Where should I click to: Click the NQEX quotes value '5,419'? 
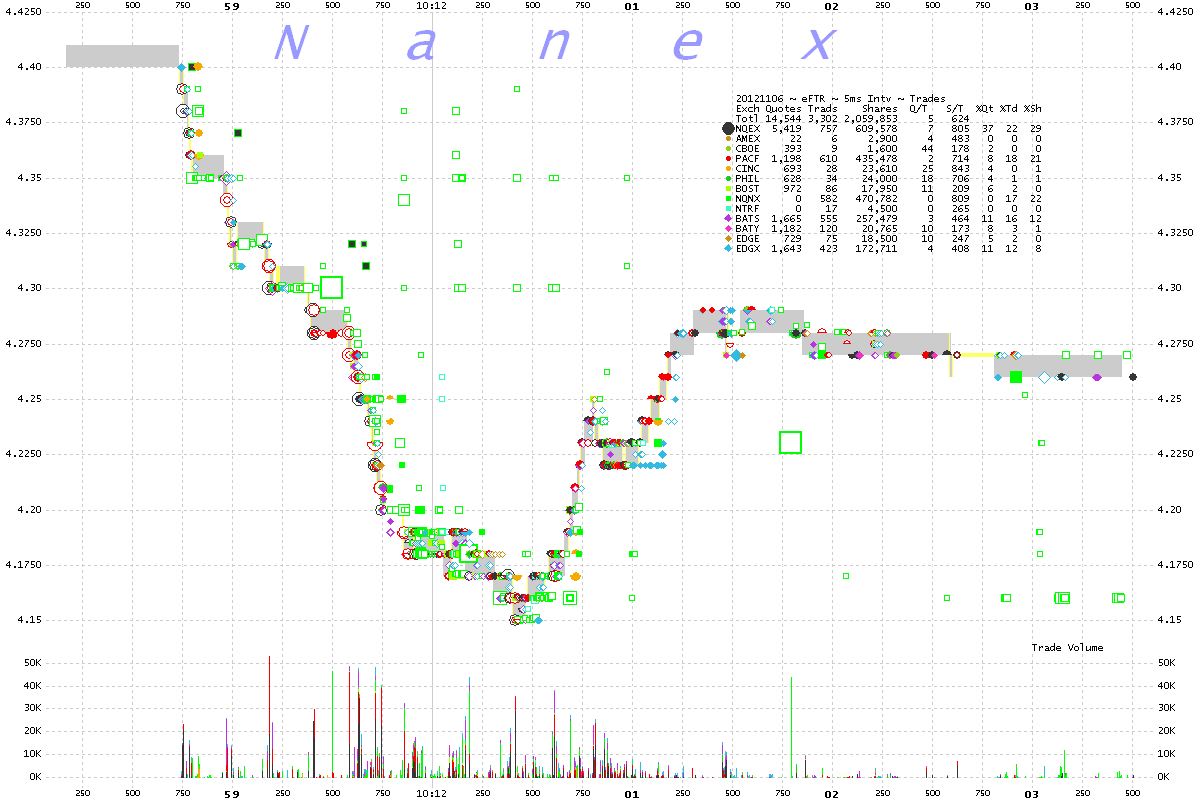click(x=786, y=128)
